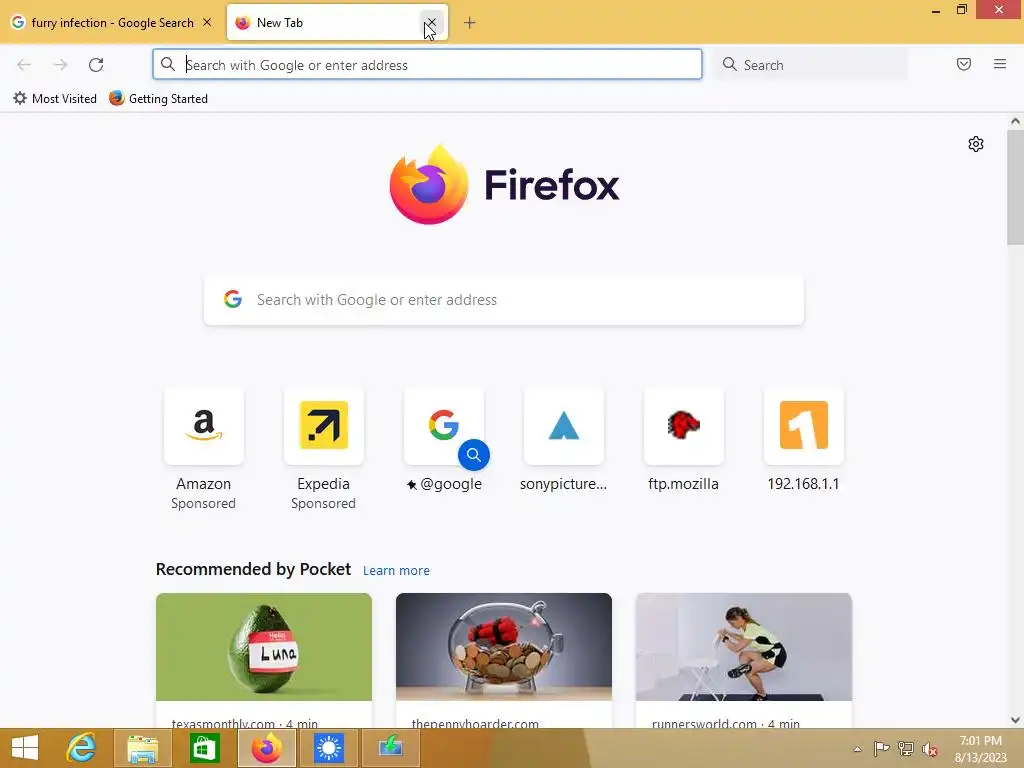This screenshot has height=768, width=1024.
Task: Open a new tab with plus button
Action: click(x=470, y=23)
